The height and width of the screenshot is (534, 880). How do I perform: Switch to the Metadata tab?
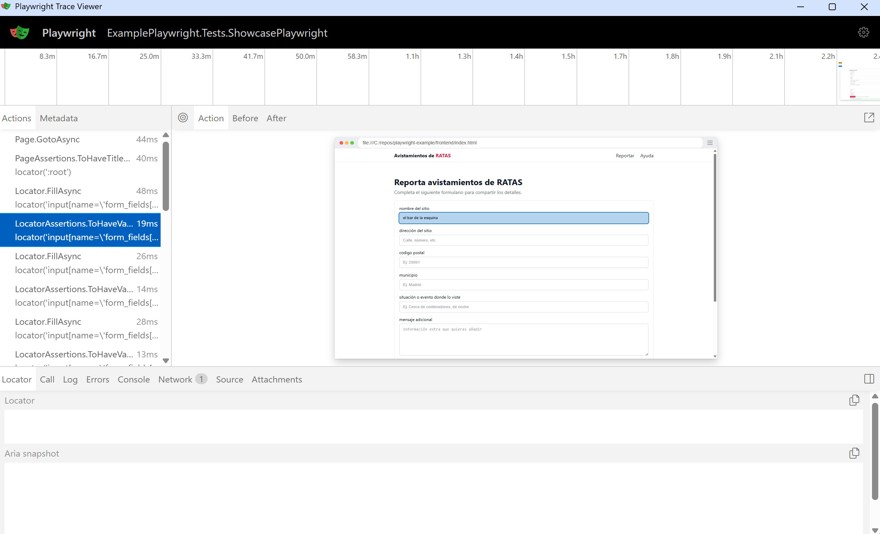pyautogui.click(x=59, y=118)
